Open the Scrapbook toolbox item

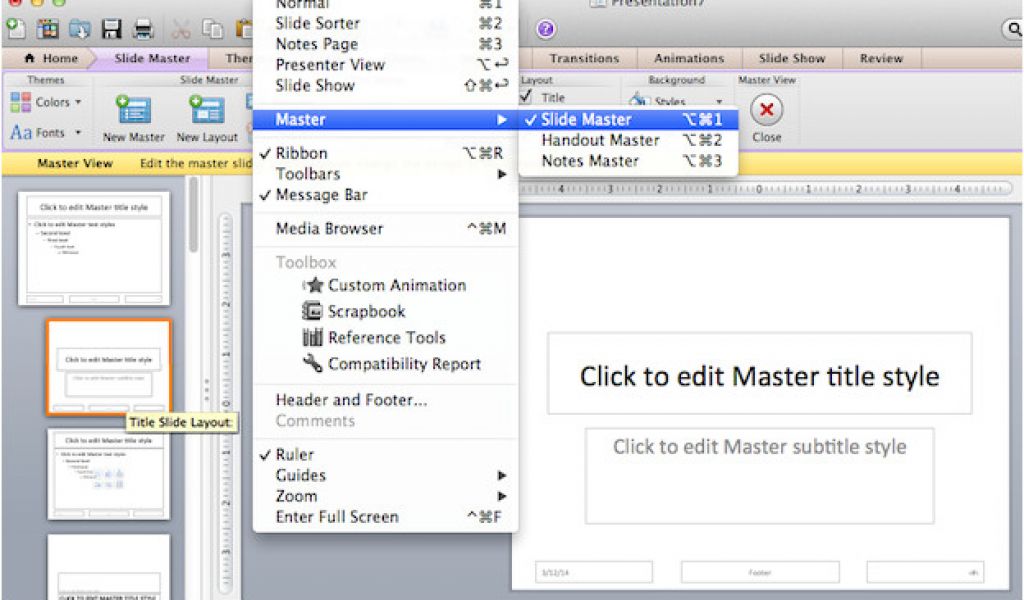tap(366, 311)
